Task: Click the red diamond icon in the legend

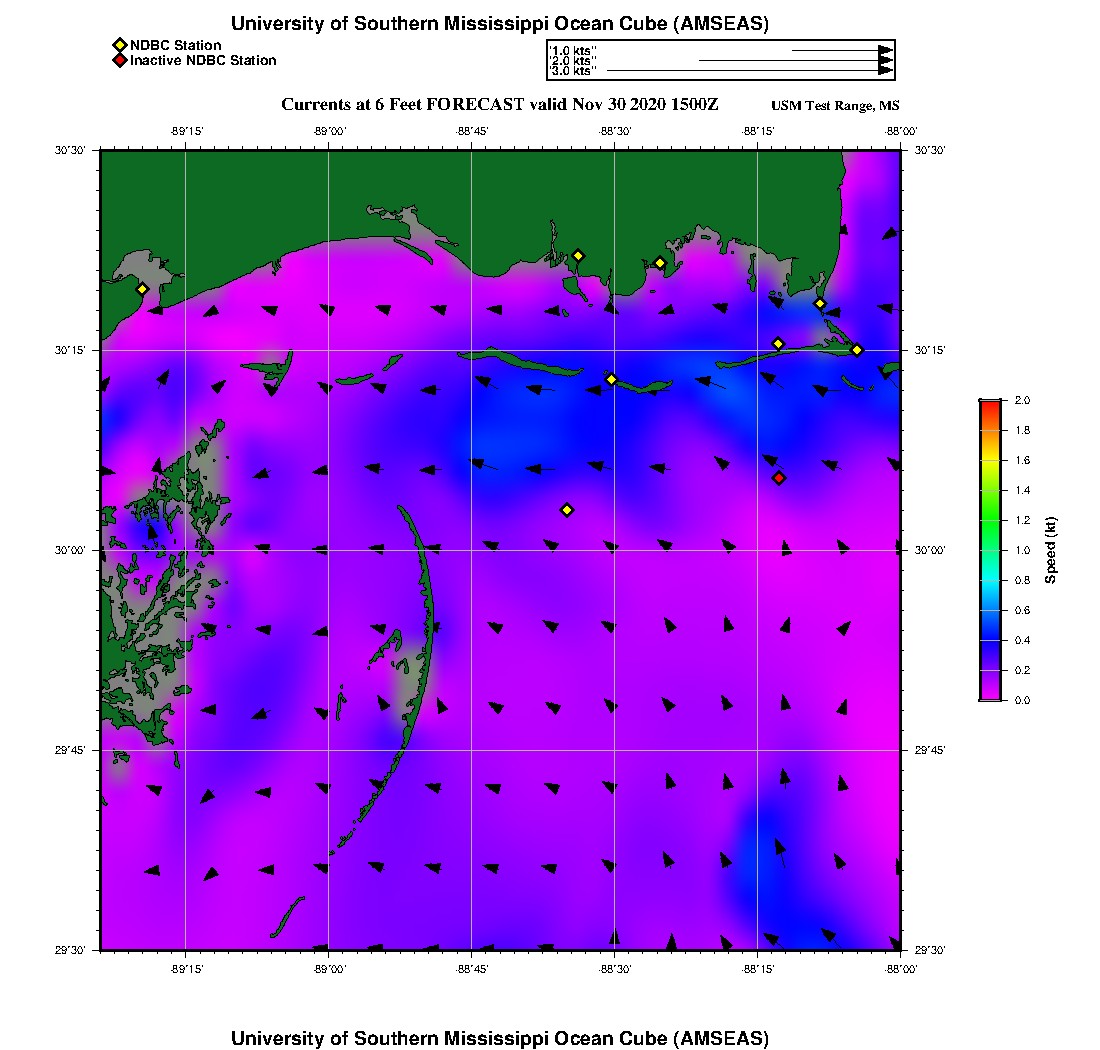Action: [x=119, y=61]
